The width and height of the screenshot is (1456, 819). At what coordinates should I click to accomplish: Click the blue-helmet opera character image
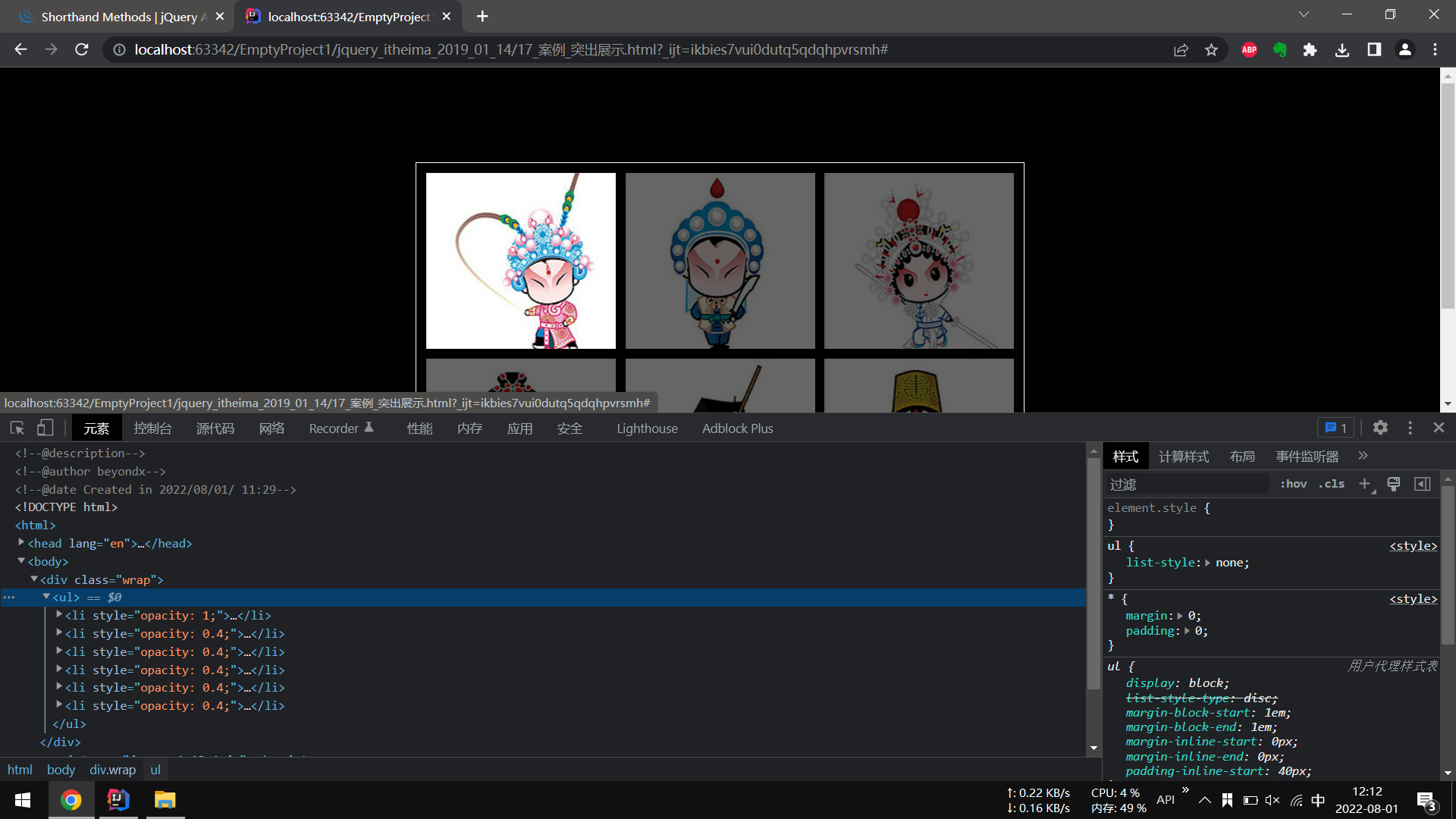pyautogui.click(x=720, y=261)
